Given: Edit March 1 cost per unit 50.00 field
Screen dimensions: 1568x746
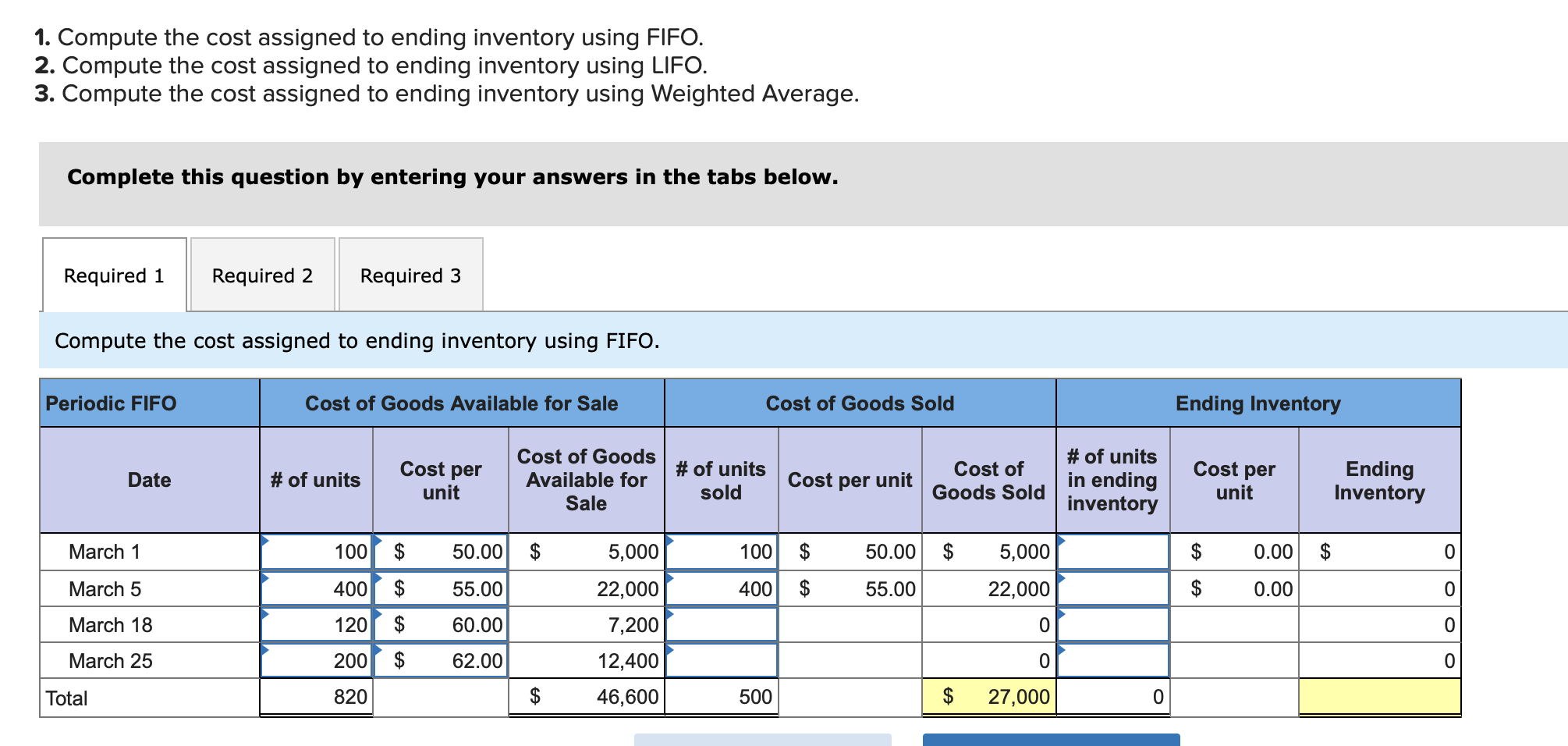Looking at the screenshot, I should click(x=441, y=552).
